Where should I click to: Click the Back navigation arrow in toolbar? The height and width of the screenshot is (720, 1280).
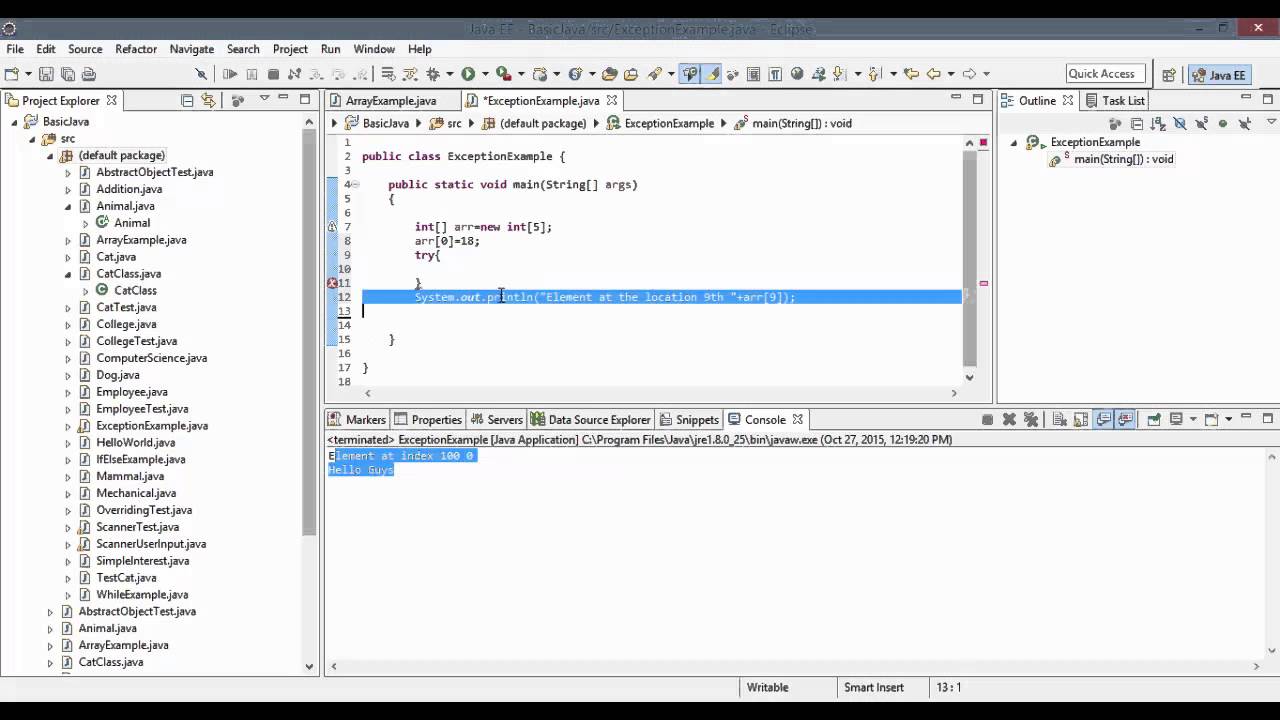(x=933, y=74)
